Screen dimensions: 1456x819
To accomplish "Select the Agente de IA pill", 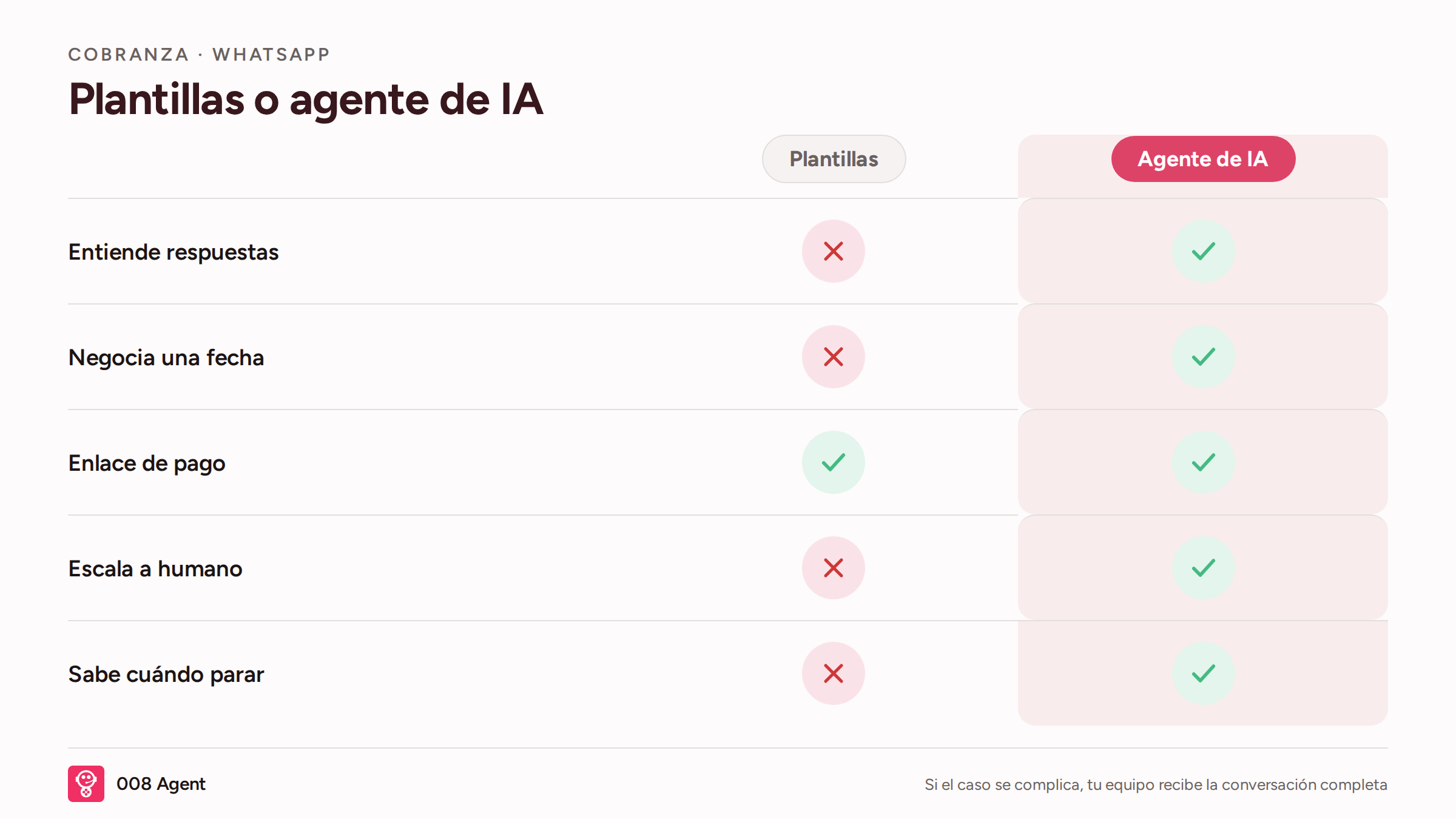I will (1203, 159).
